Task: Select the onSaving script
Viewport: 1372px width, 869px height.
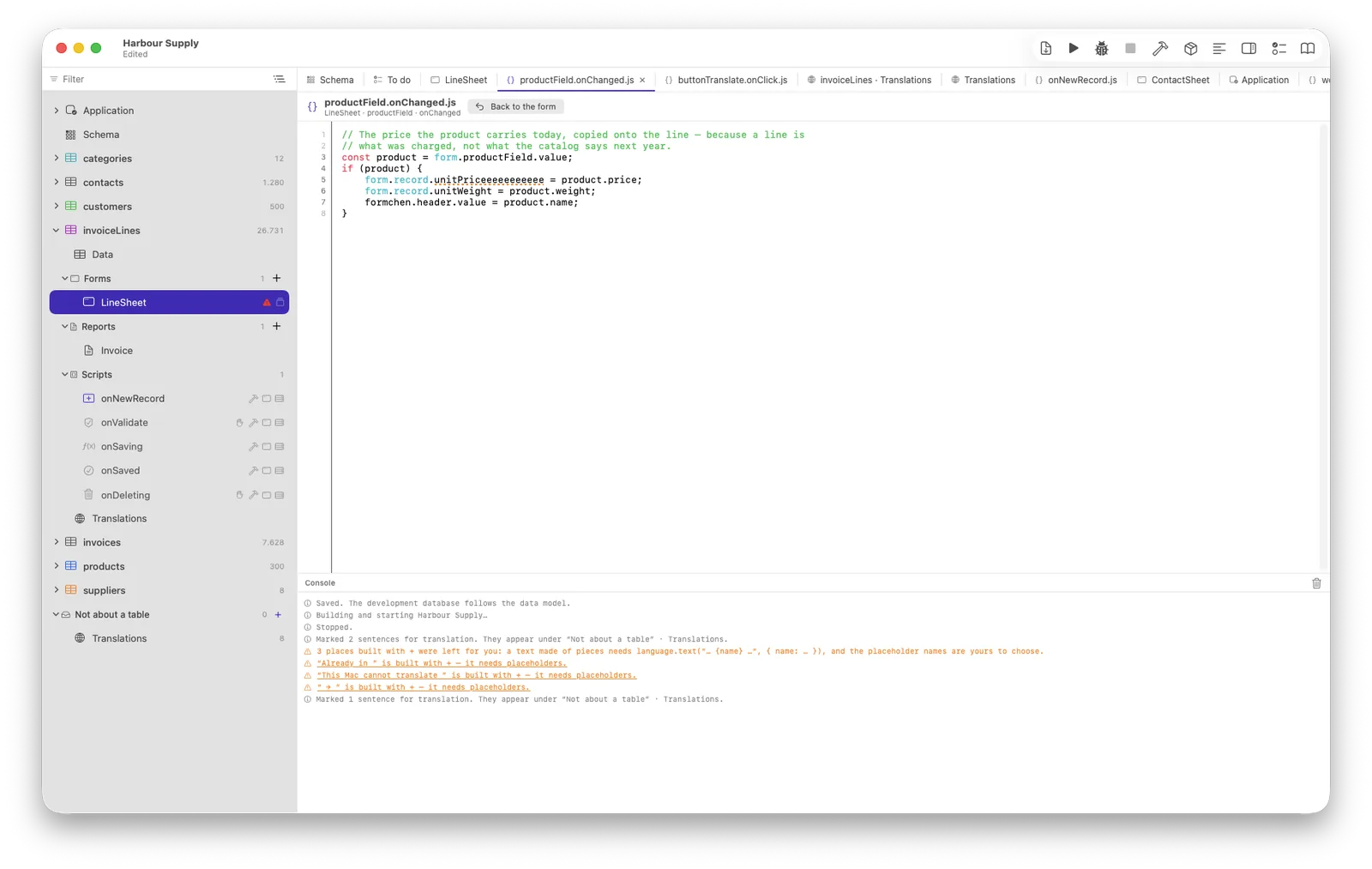Action: pyautogui.click(x=122, y=447)
